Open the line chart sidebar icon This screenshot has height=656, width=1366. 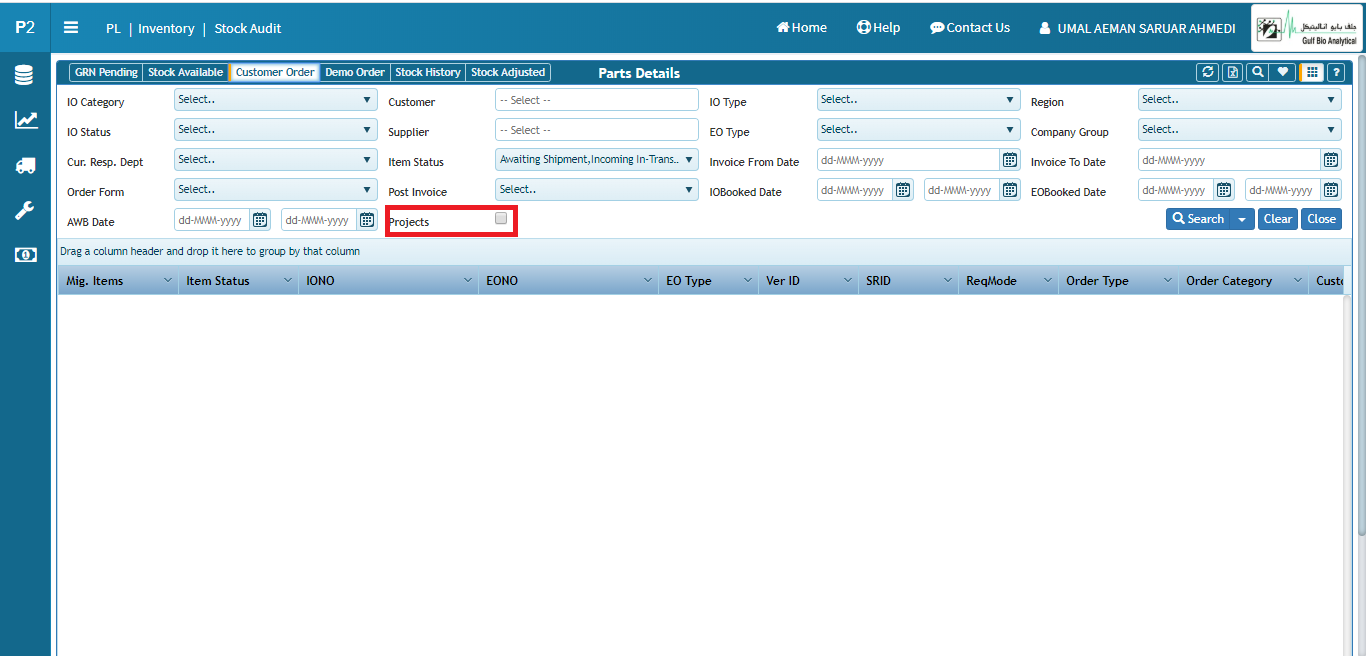[25, 120]
